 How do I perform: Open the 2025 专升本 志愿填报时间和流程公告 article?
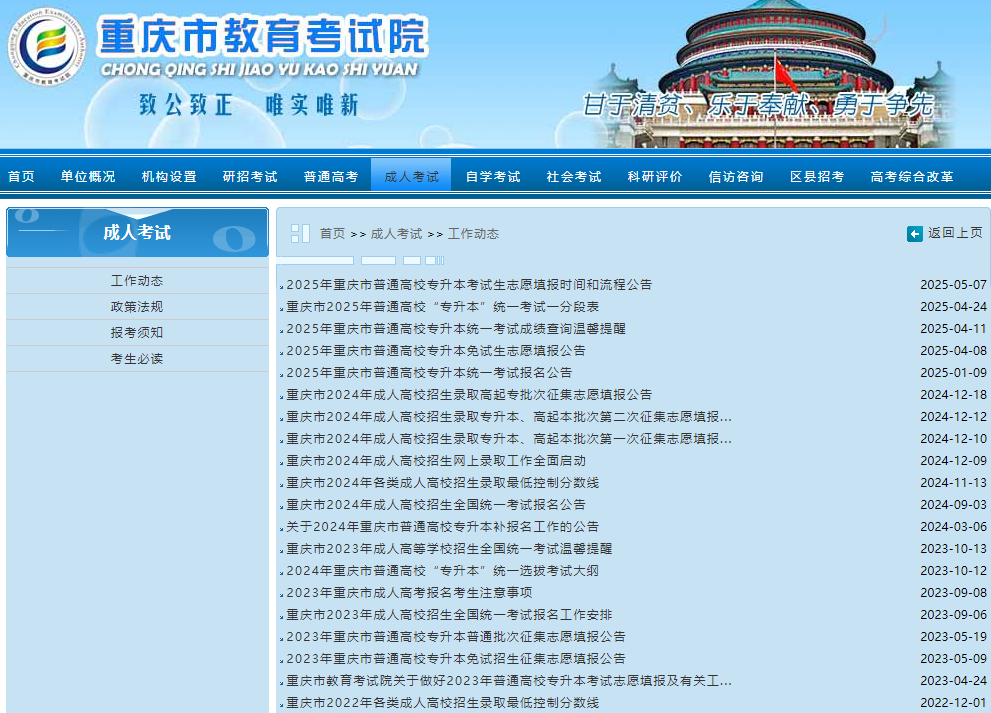click(x=472, y=285)
